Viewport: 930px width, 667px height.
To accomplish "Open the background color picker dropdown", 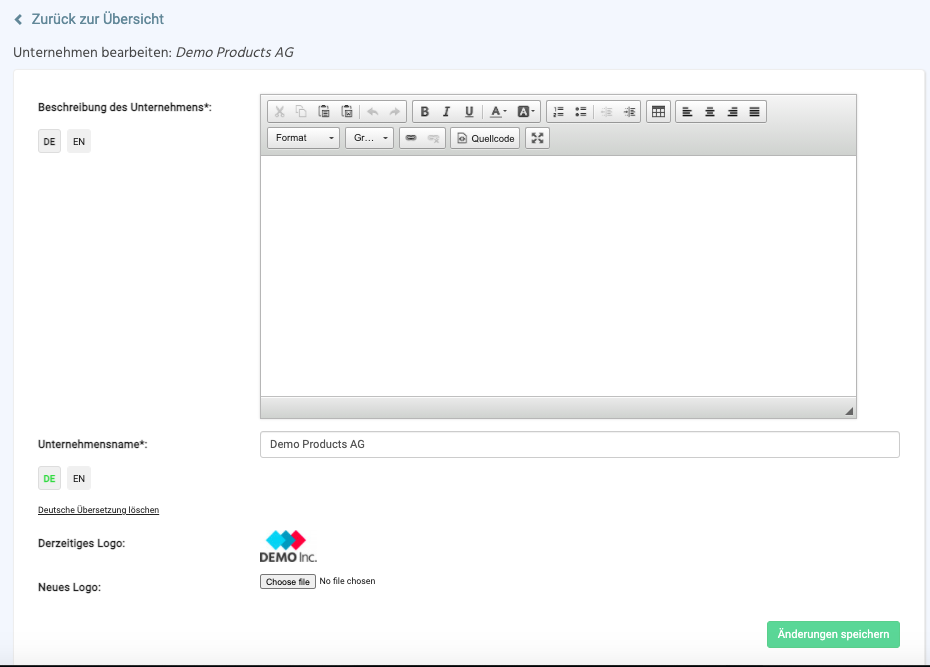I will point(527,112).
